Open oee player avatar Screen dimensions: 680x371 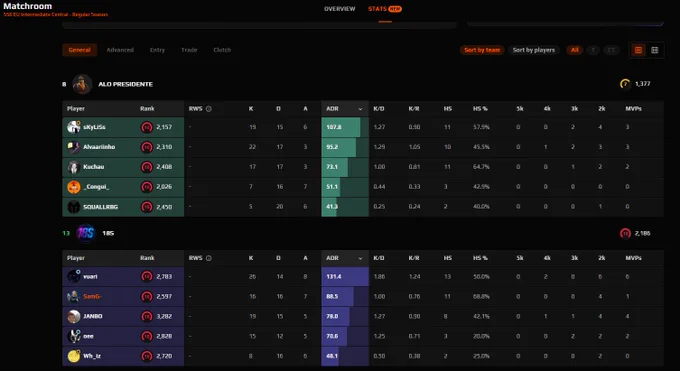click(x=74, y=336)
